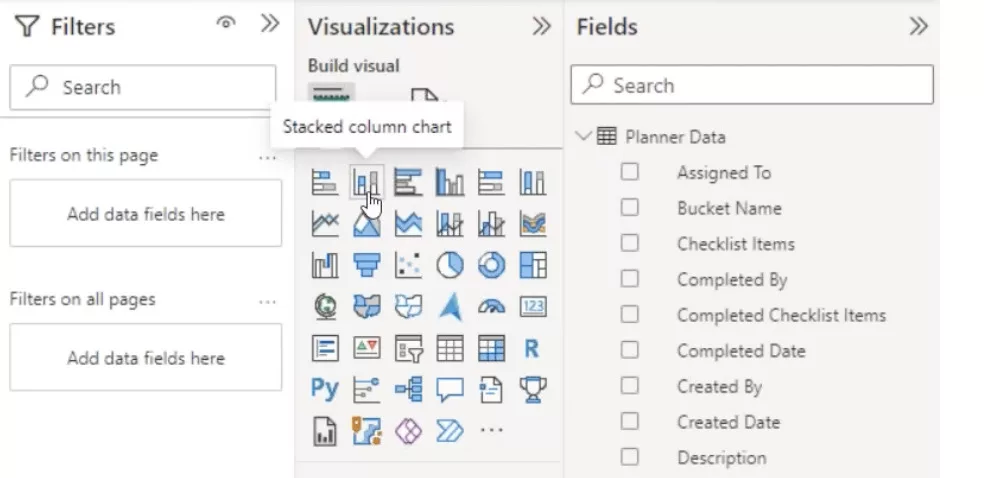Choose the Funnel chart visual
The width and height of the screenshot is (984, 478).
click(x=366, y=265)
